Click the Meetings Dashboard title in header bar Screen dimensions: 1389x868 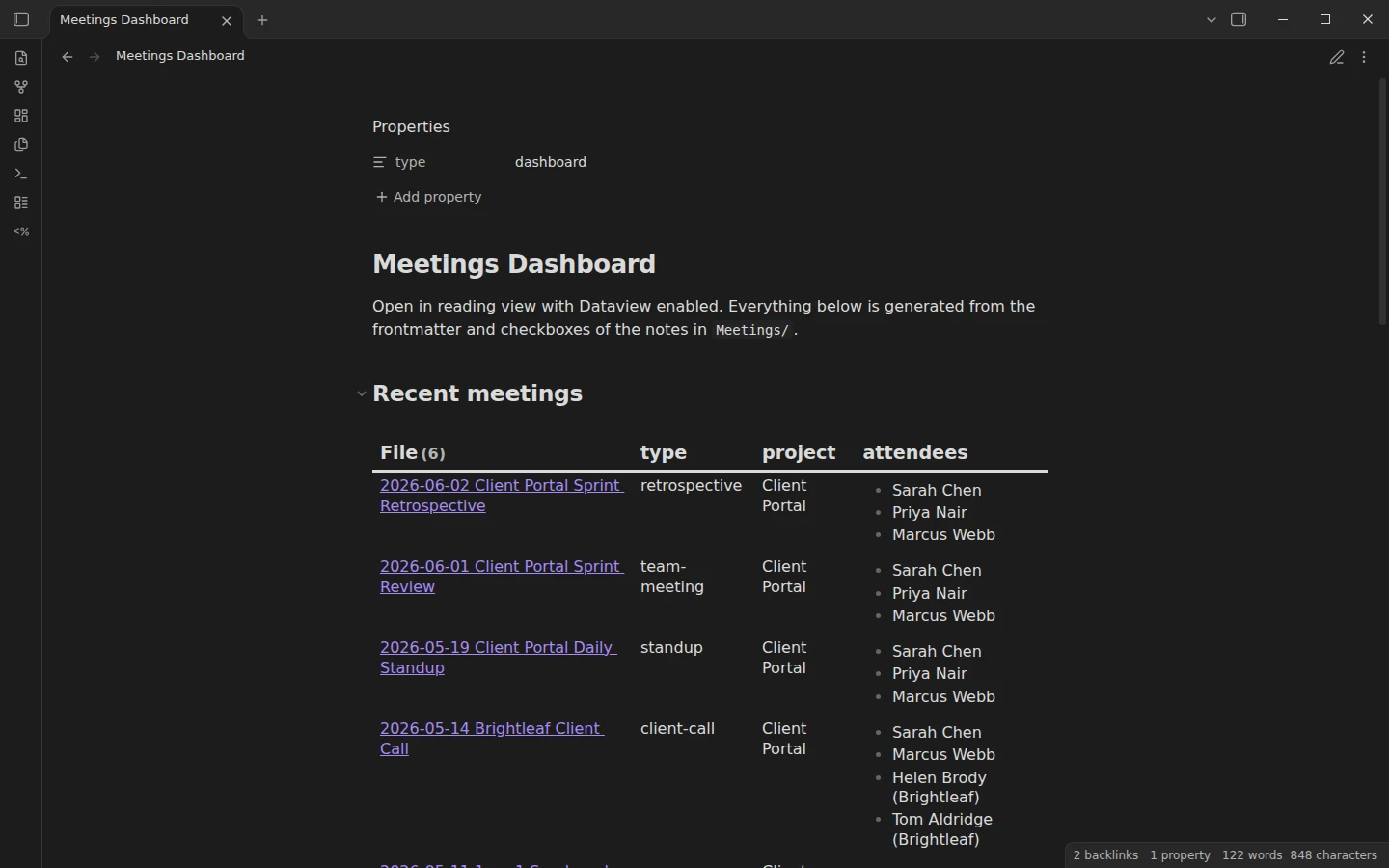[180, 56]
